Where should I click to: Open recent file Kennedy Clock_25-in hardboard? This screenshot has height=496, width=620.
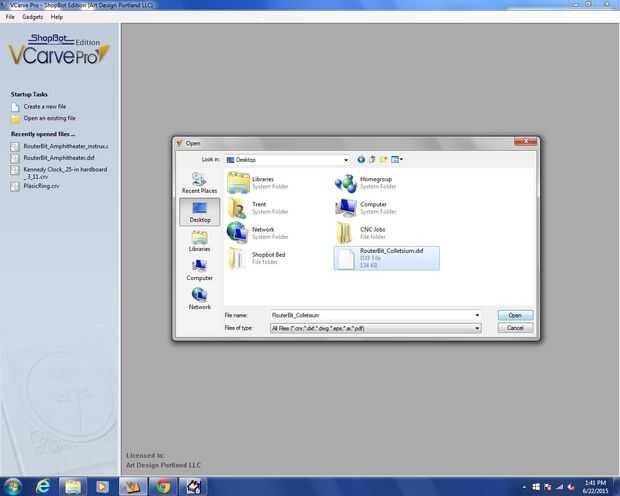pos(59,173)
